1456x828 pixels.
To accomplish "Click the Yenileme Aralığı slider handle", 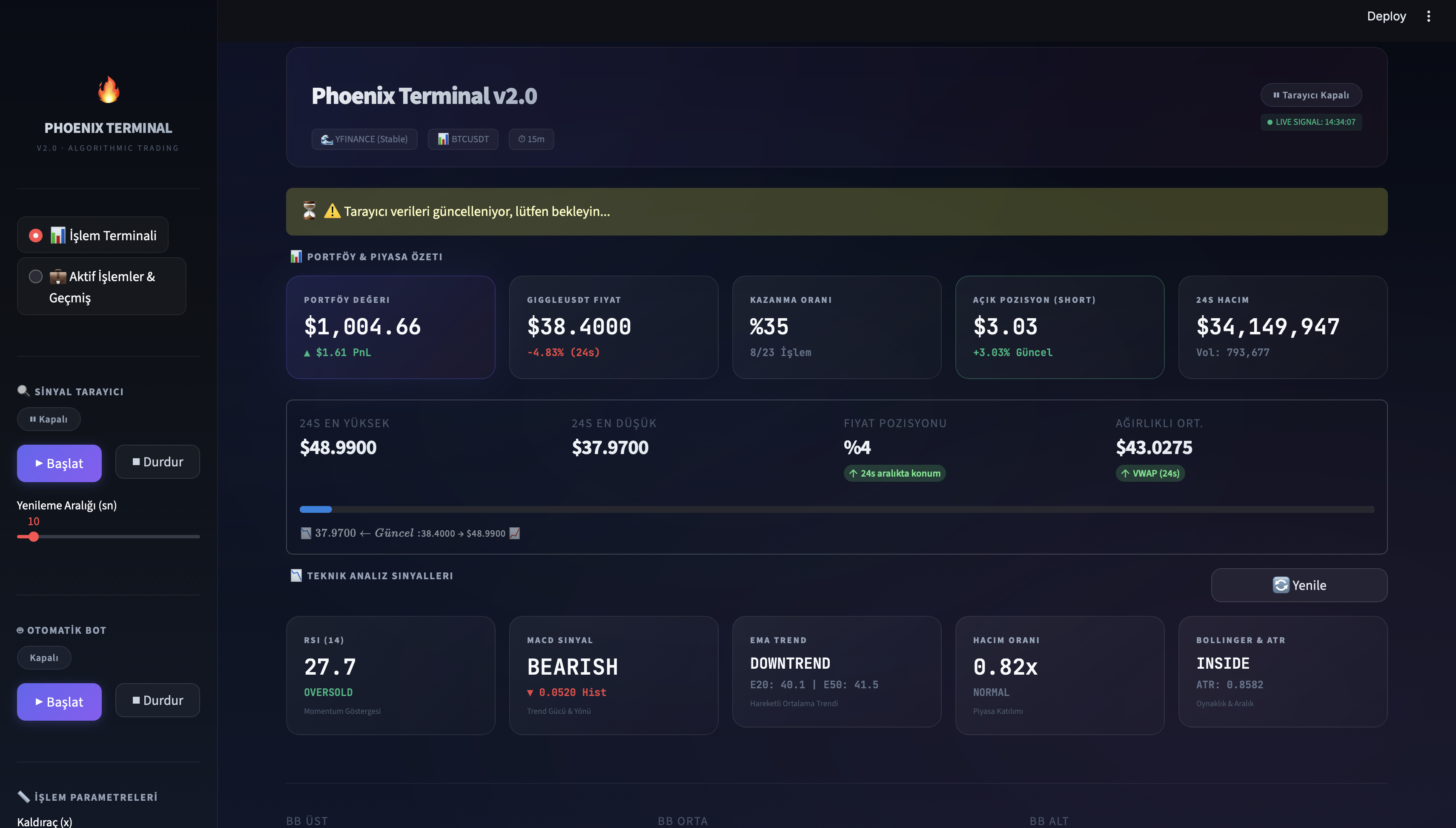I will point(34,536).
